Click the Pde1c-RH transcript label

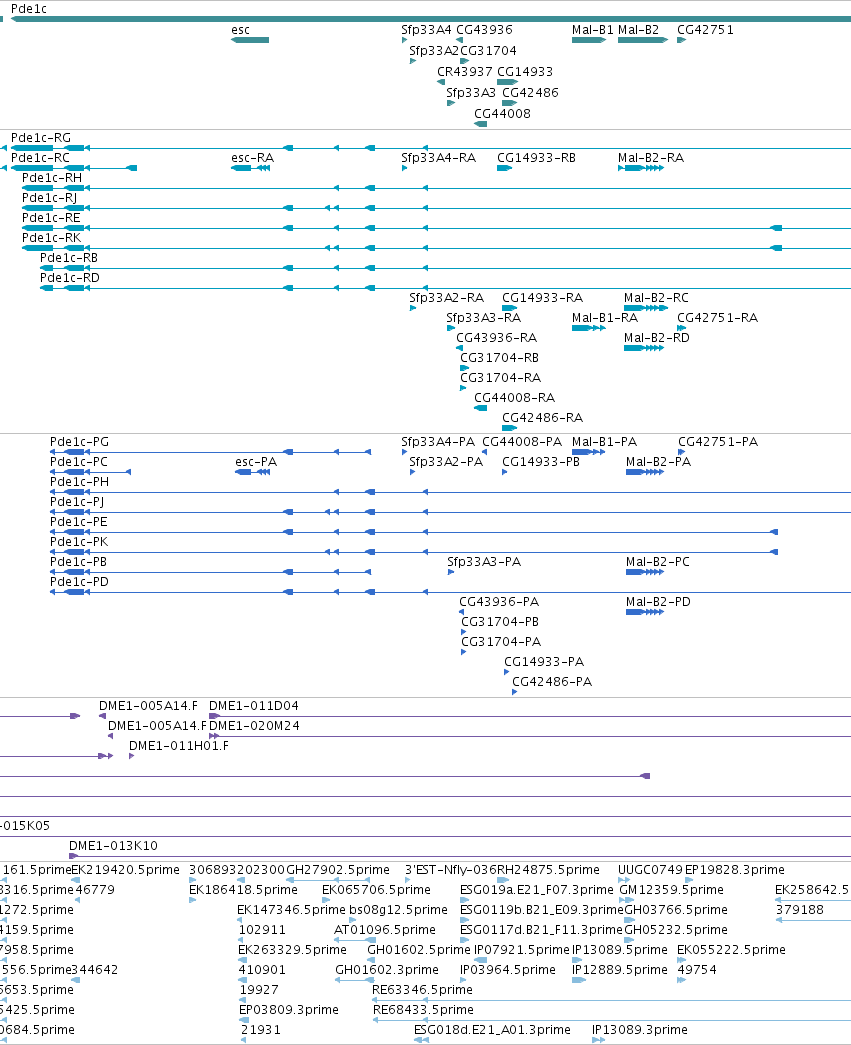tap(52, 178)
